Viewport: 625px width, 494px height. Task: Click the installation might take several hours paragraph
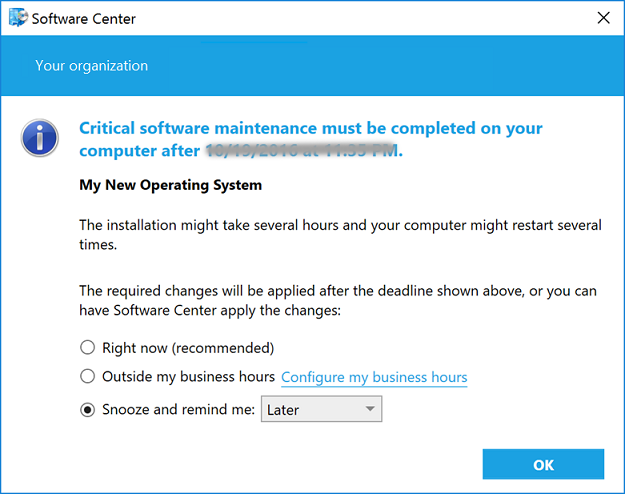click(x=340, y=235)
